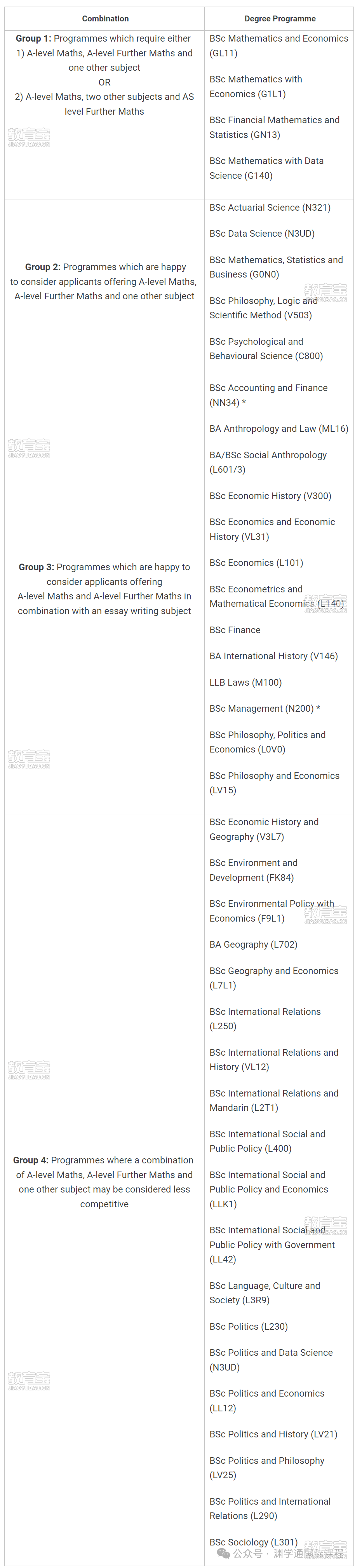Select BSc Management (N200) entry

(265, 709)
